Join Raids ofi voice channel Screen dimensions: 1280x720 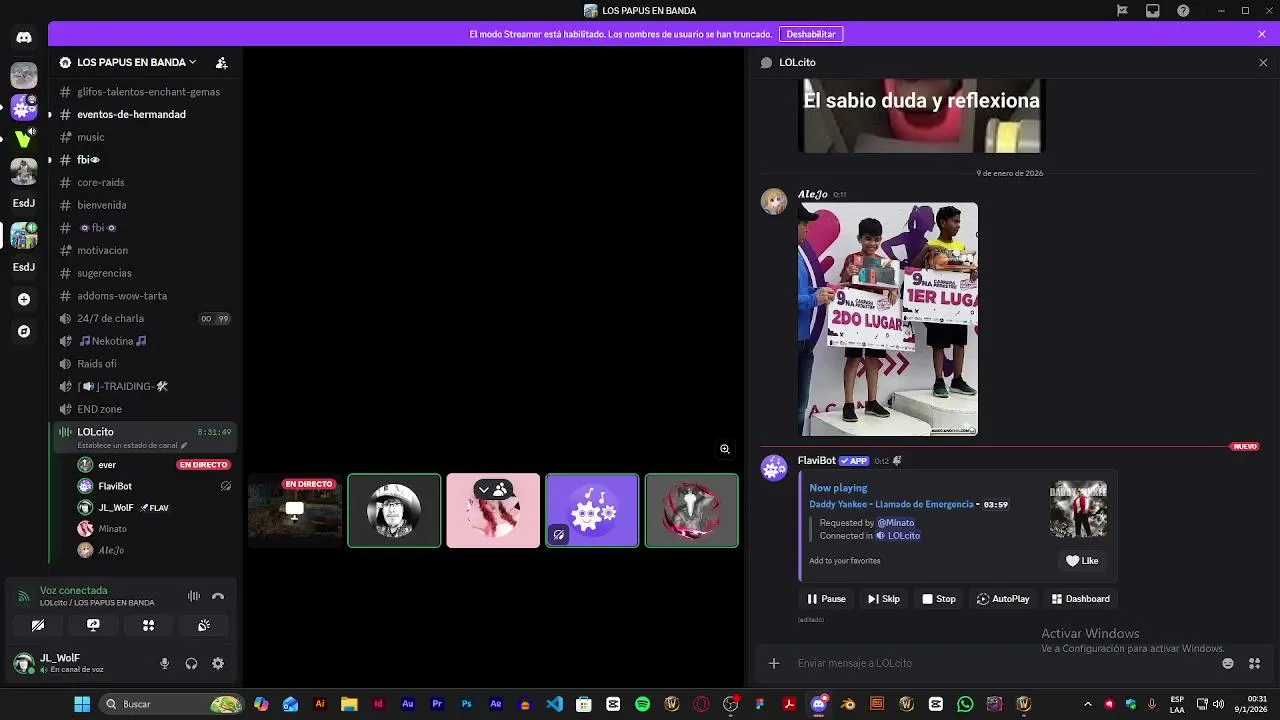tap(143, 364)
